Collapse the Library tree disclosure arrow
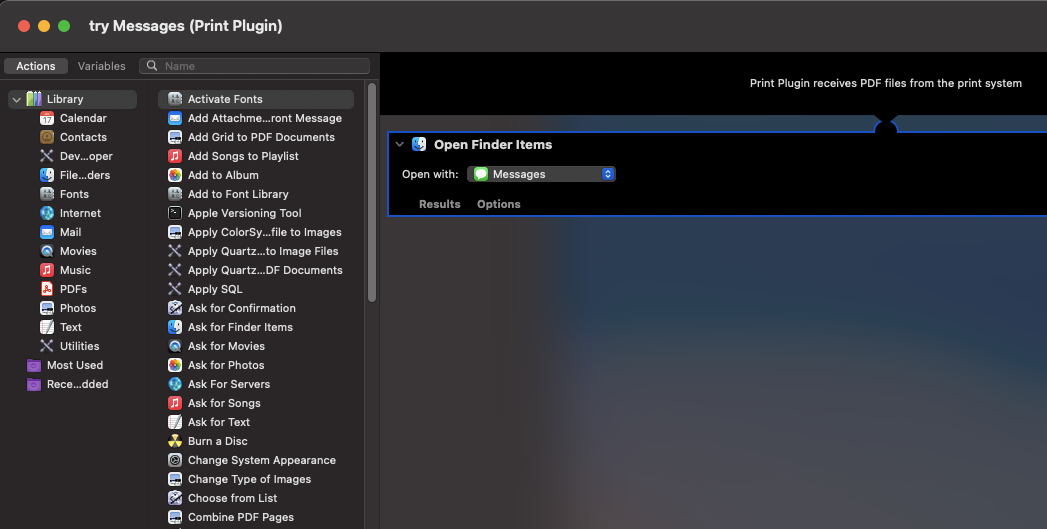 [x=17, y=100]
